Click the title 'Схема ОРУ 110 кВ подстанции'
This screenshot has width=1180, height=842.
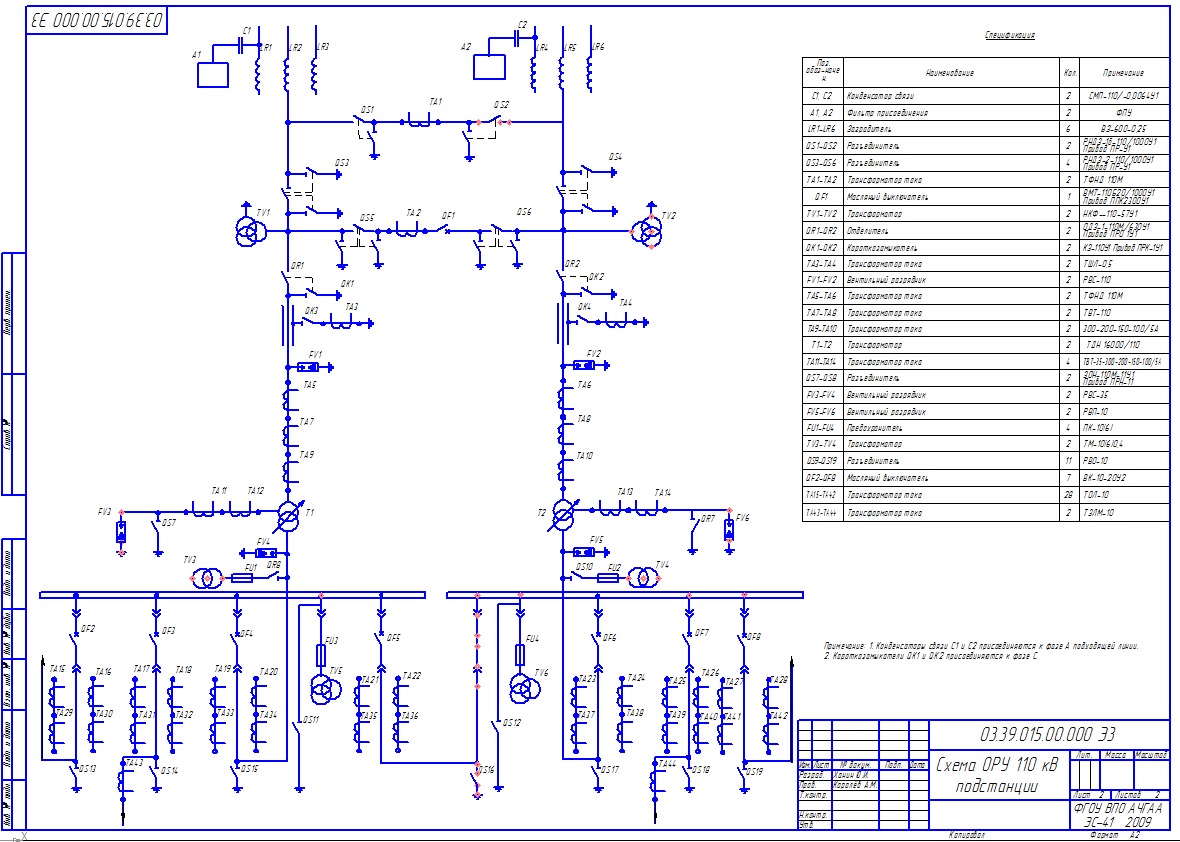pyautogui.click(x=997, y=776)
